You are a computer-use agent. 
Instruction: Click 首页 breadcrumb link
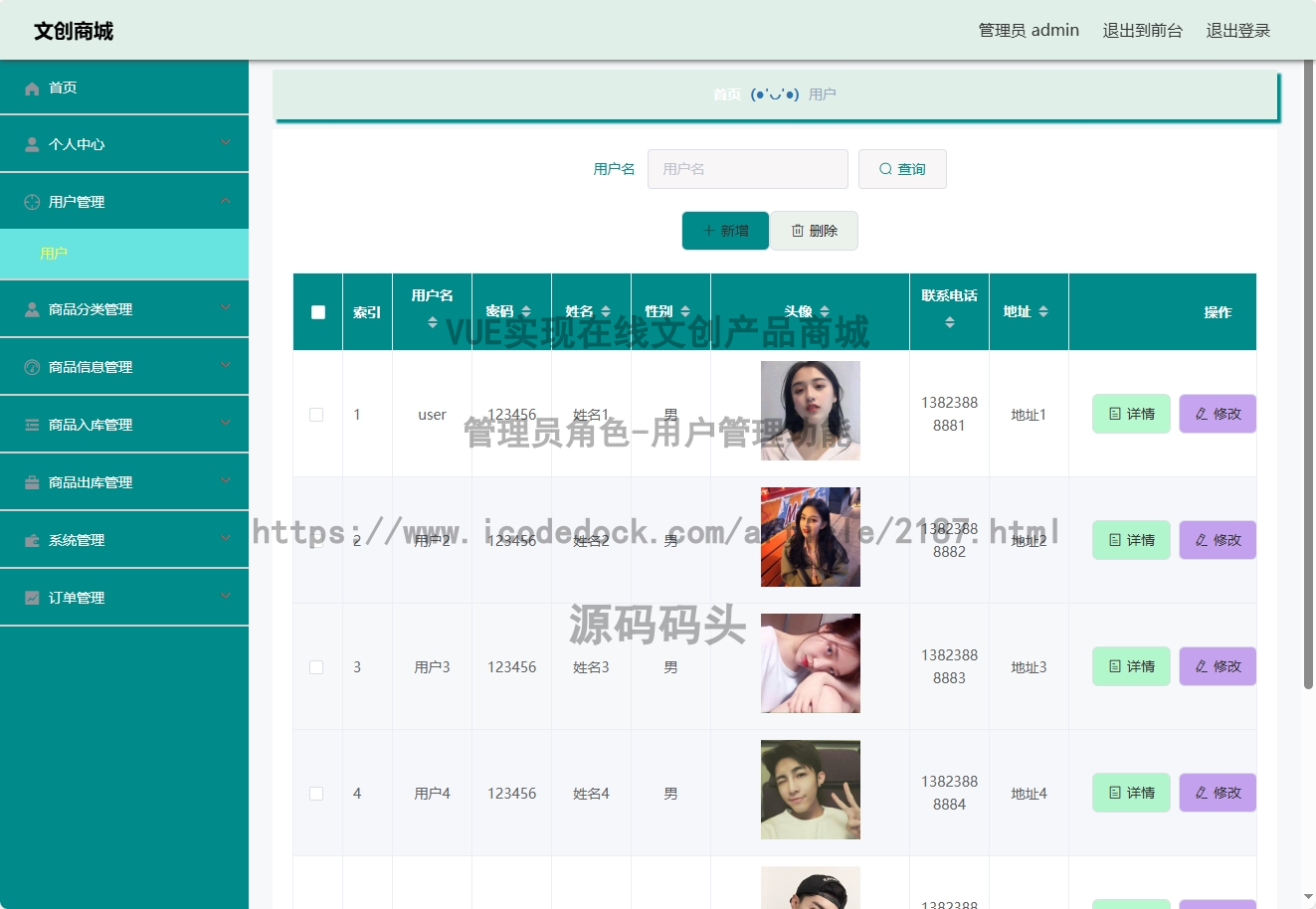[x=727, y=94]
